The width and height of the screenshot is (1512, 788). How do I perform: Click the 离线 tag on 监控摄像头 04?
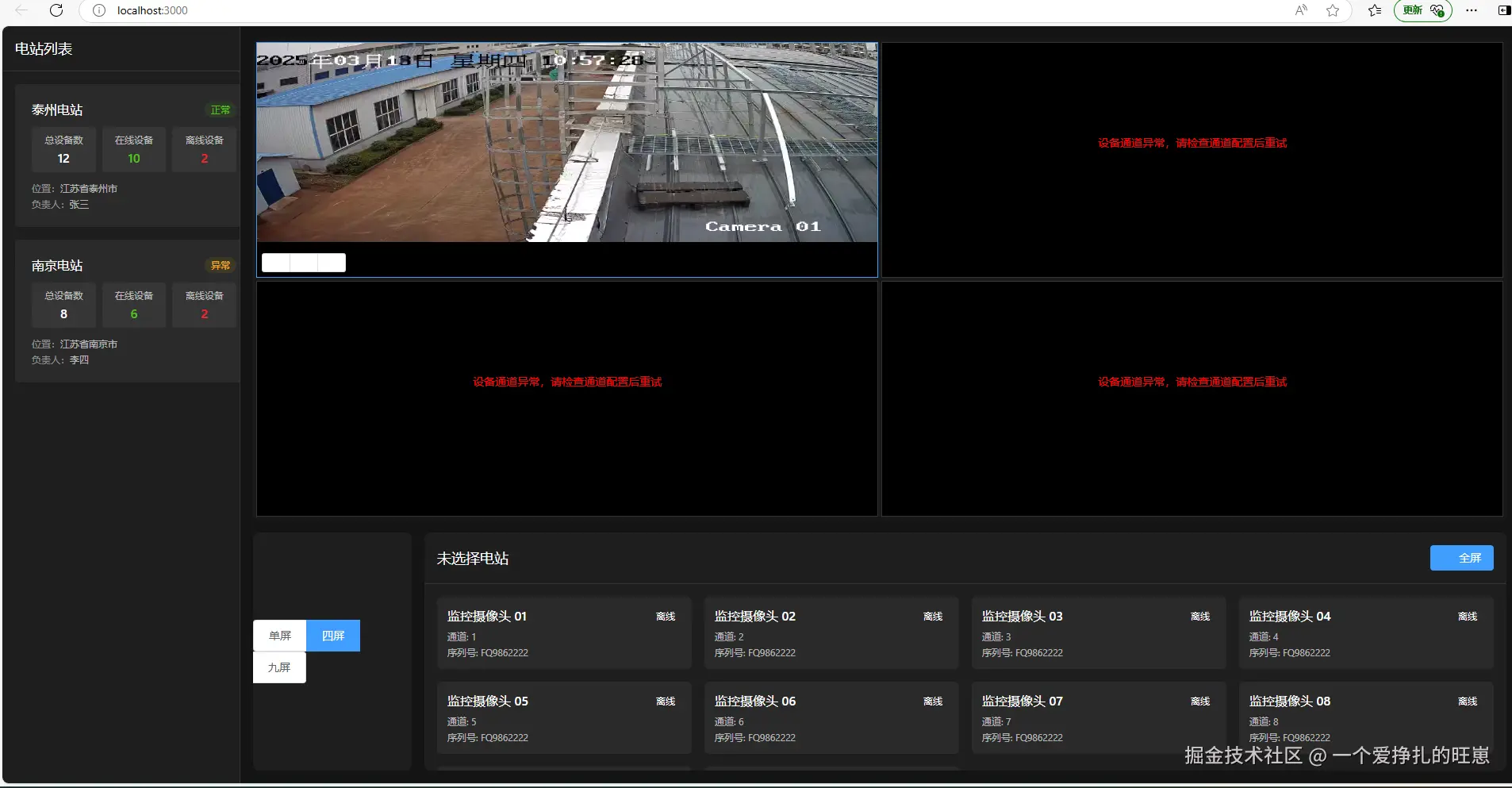[x=1468, y=617]
